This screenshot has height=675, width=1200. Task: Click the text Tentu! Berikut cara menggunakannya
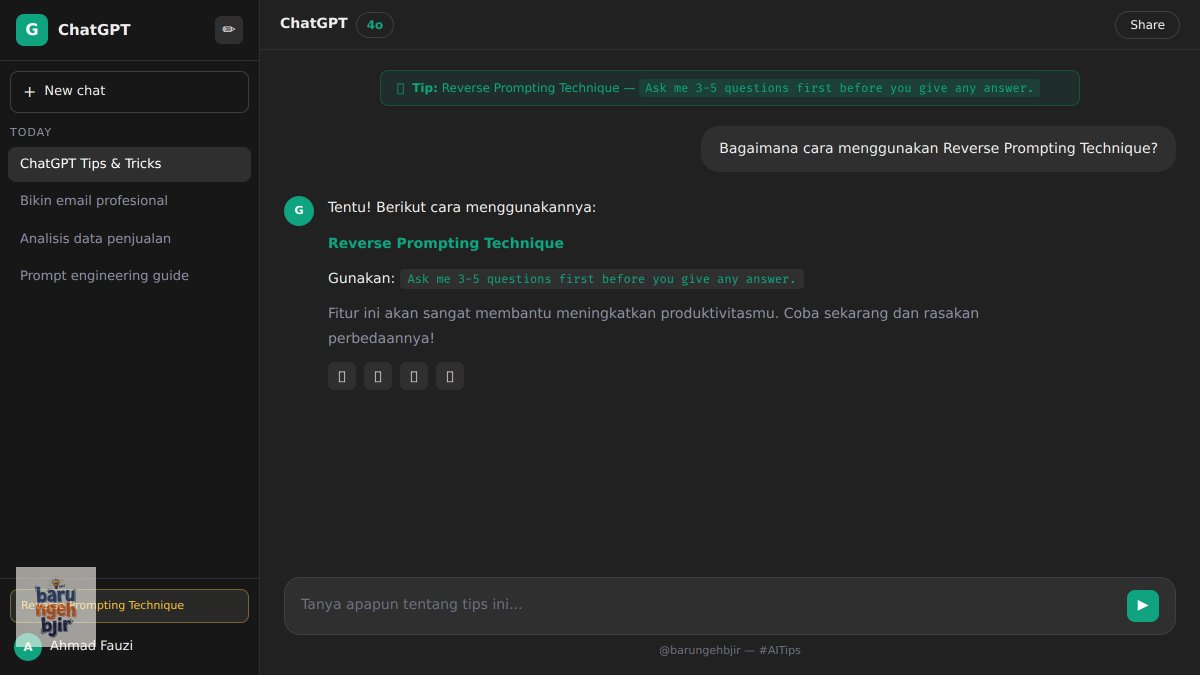coord(462,207)
